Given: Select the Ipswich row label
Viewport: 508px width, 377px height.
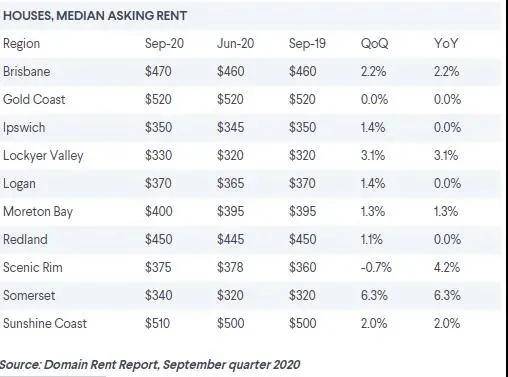Looking at the screenshot, I should [x=24, y=128].
